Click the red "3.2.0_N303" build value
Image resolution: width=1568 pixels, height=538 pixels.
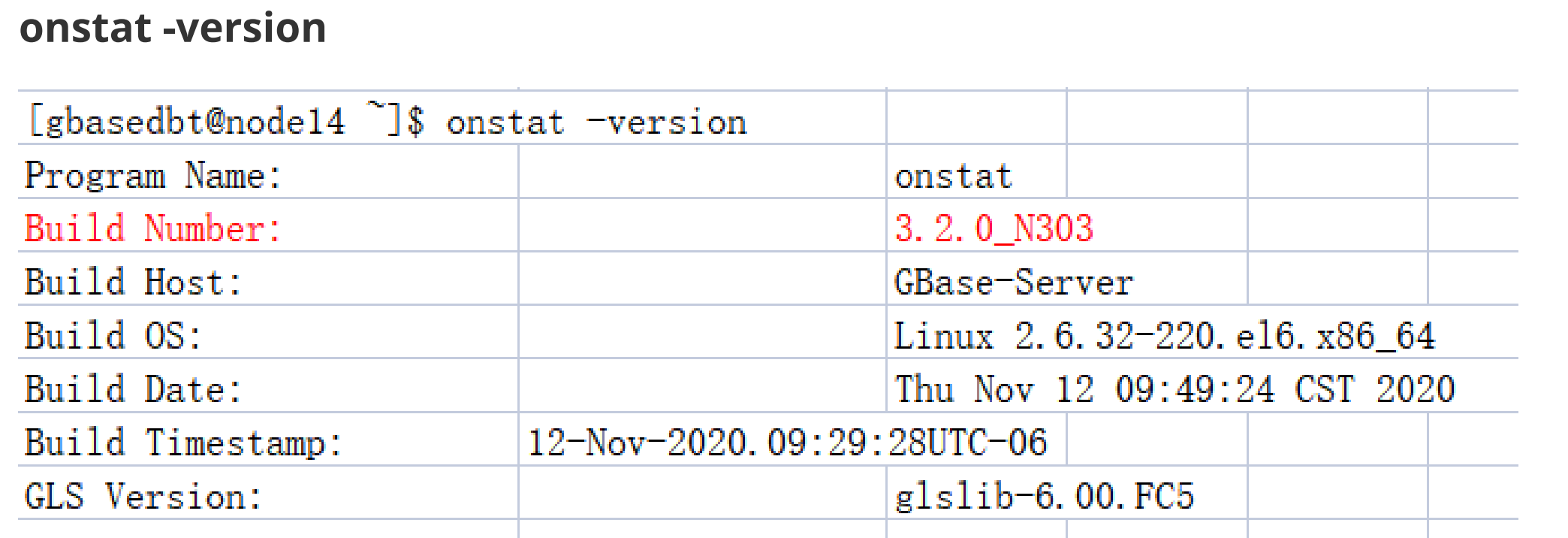[x=994, y=228]
